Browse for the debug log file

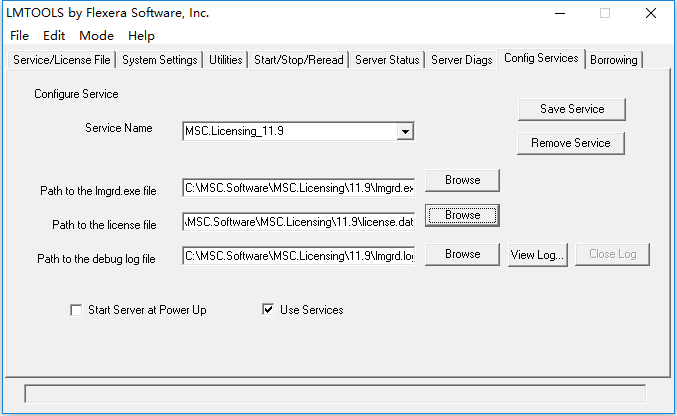pos(462,254)
